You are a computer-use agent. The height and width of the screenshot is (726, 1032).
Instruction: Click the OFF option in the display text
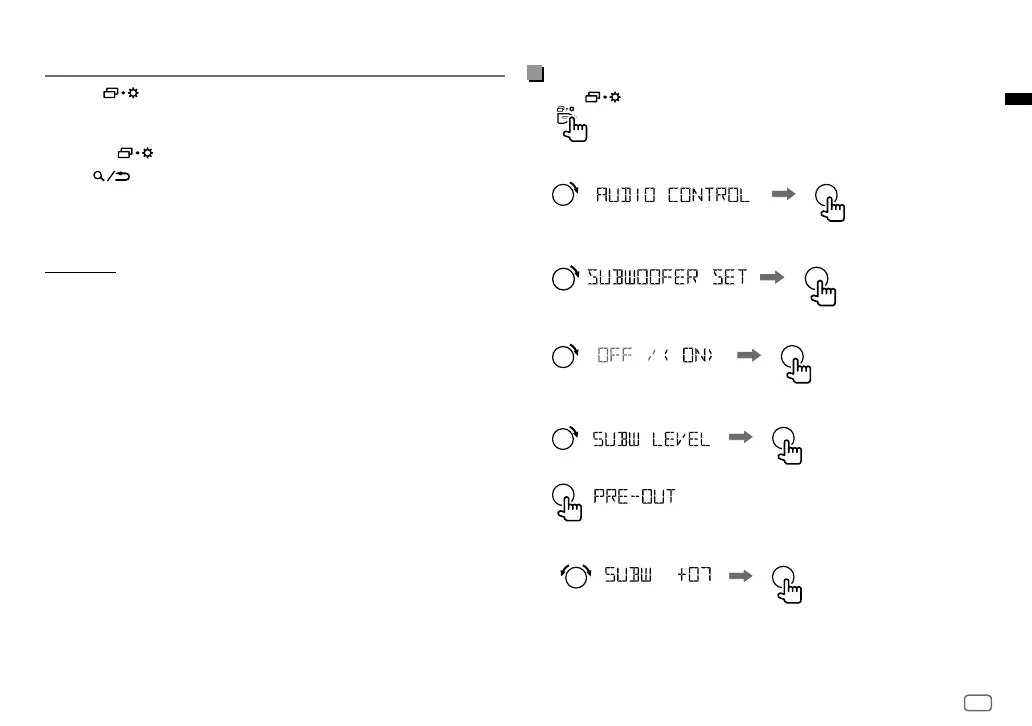click(615, 355)
